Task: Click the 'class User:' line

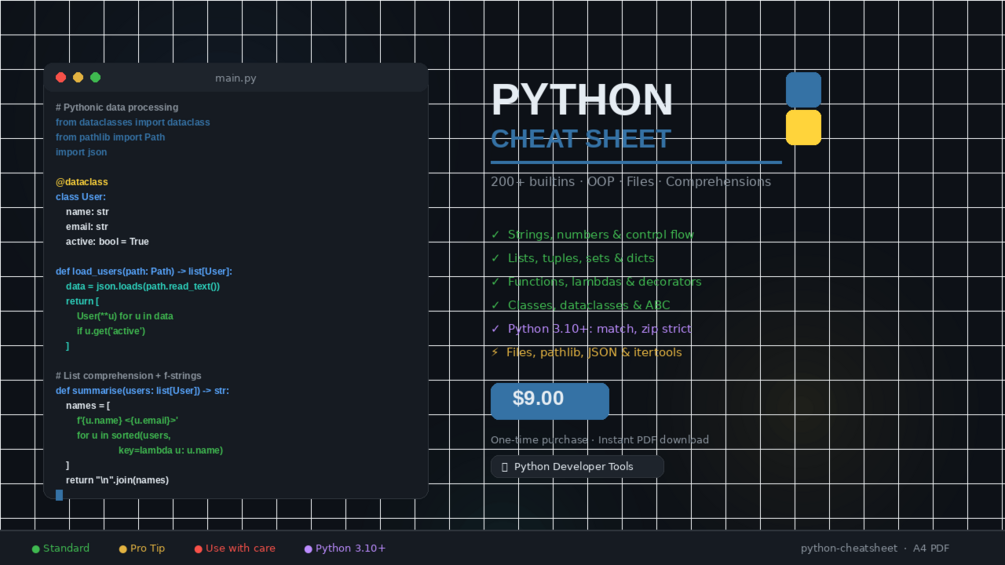Action: point(81,197)
